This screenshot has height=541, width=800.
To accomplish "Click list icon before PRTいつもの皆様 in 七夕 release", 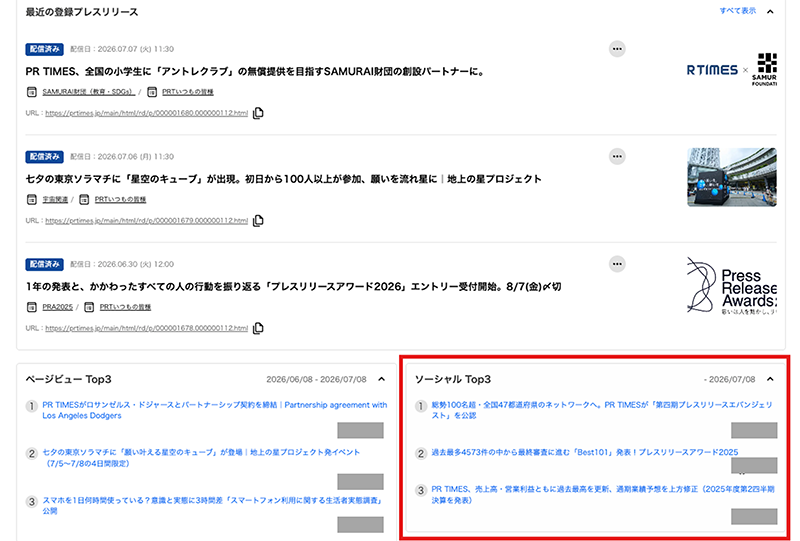I will click(84, 199).
